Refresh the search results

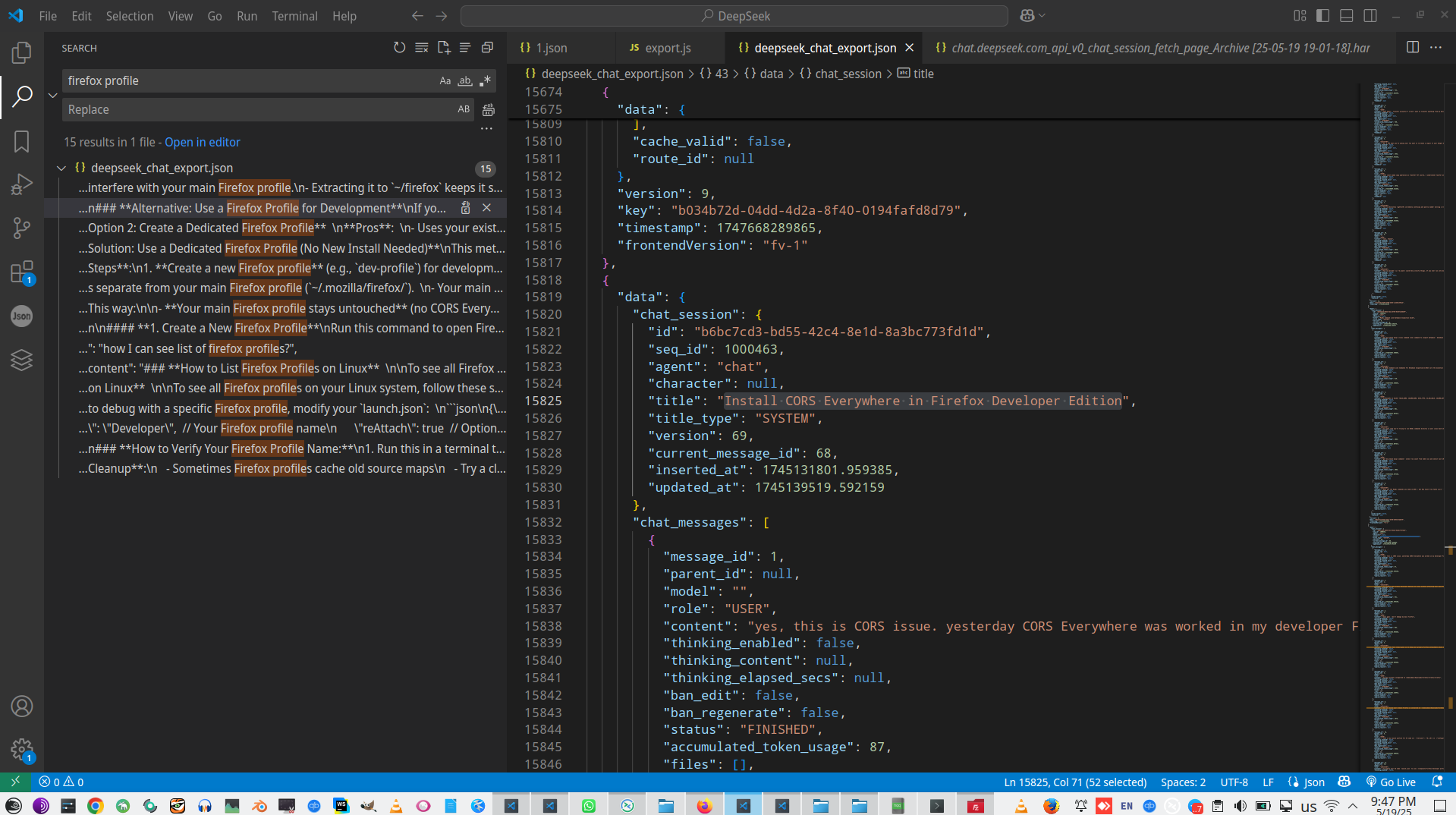coord(399,48)
